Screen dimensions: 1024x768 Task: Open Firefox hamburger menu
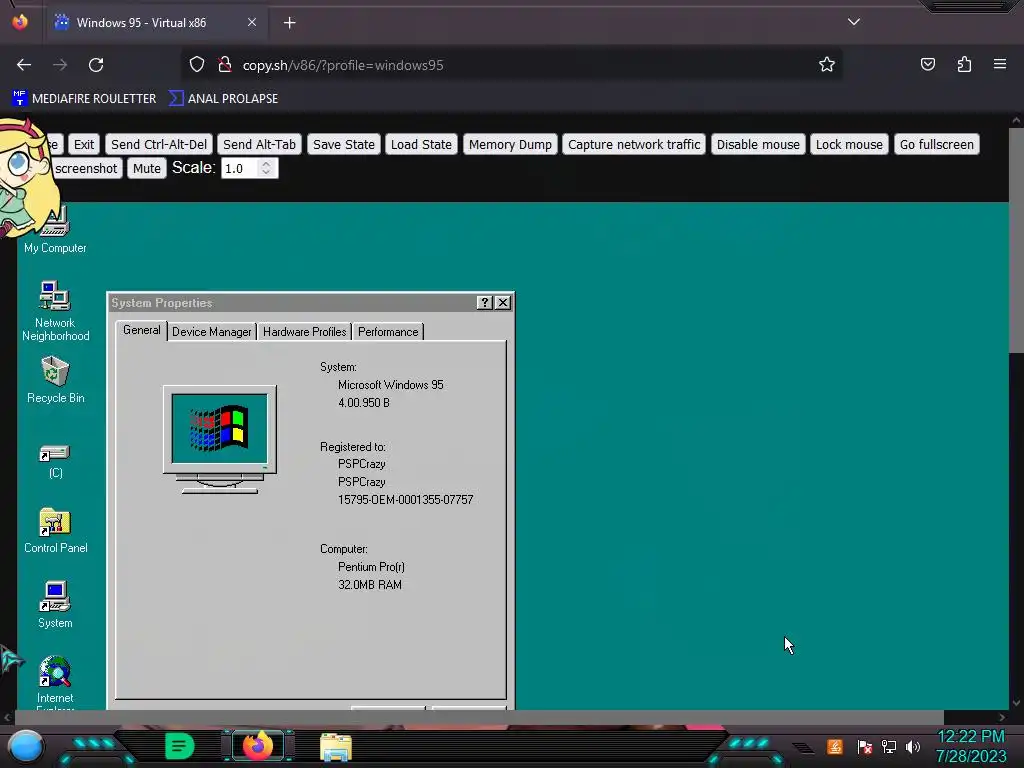[x=1000, y=64]
